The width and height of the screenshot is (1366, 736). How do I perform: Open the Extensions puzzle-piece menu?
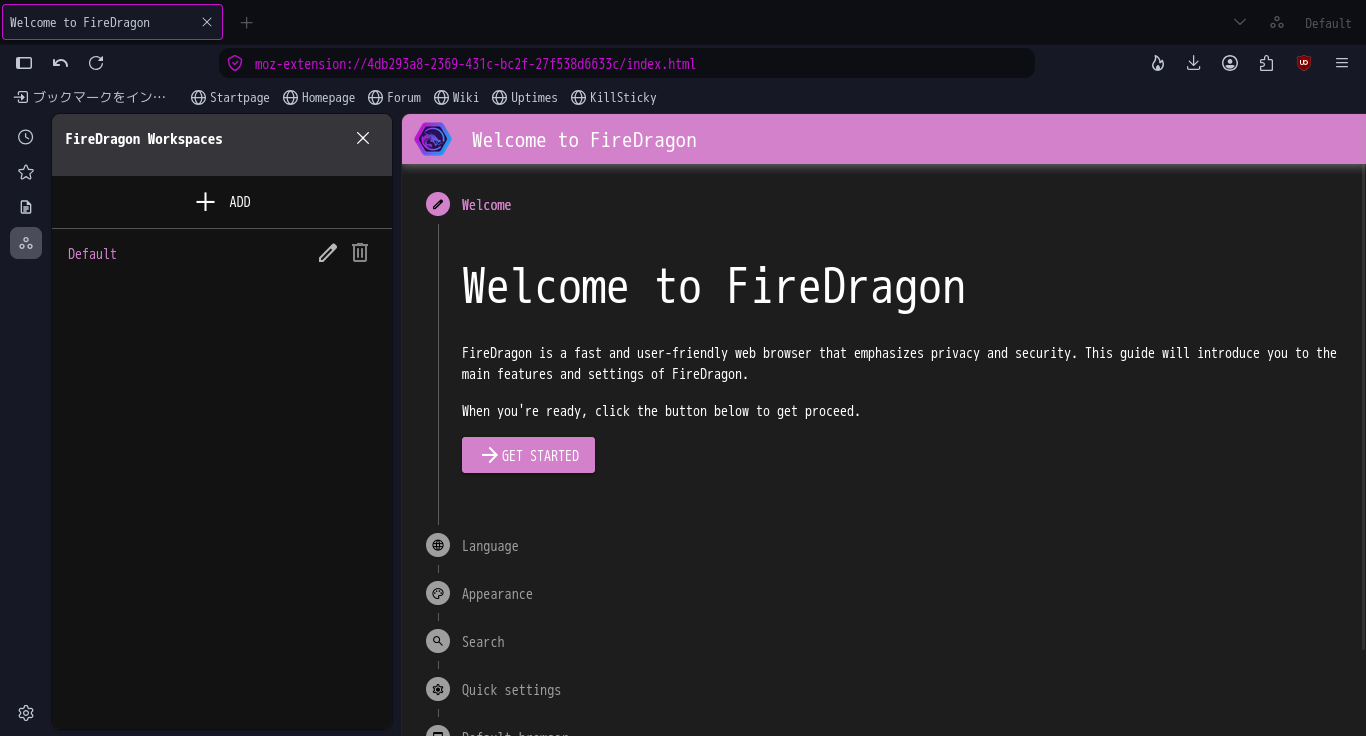1267,63
